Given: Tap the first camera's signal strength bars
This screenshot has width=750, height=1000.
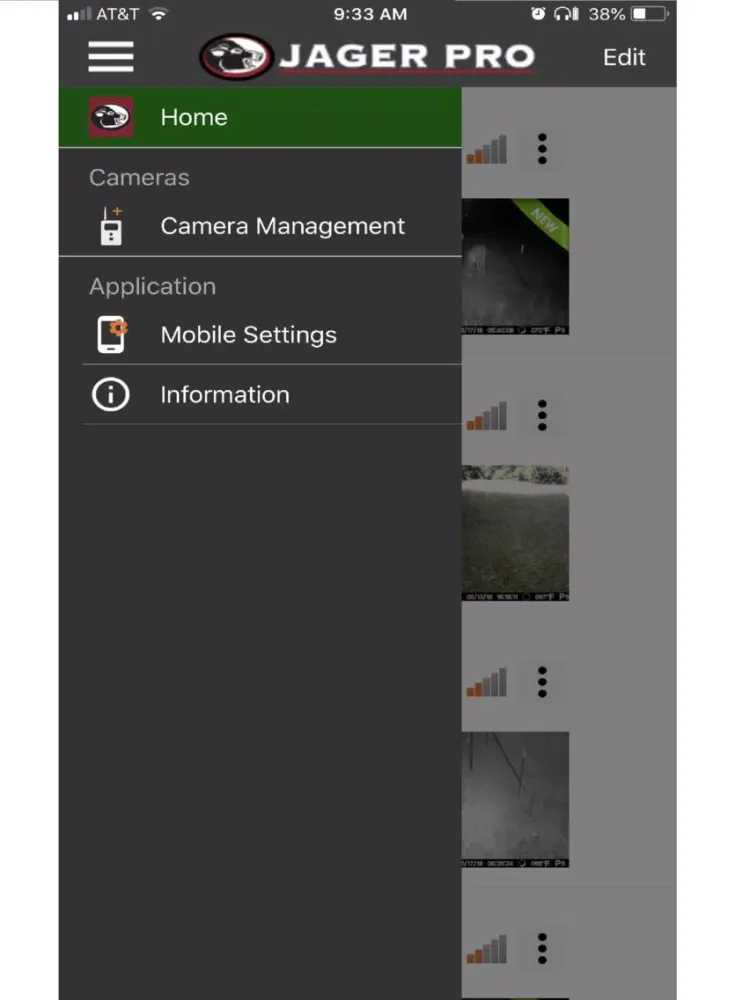Looking at the screenshot, I should click(487, 149).
